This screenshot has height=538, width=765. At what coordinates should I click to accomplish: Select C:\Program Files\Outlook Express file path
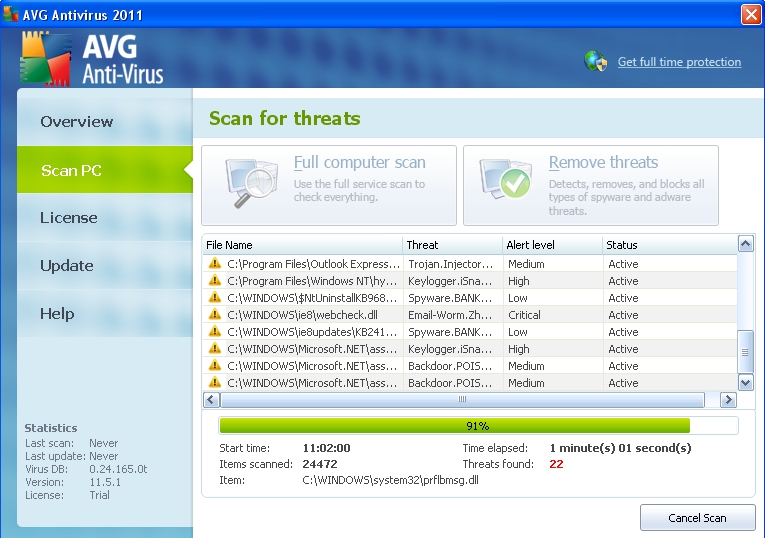pyautogui.click(x=314, y=264)
